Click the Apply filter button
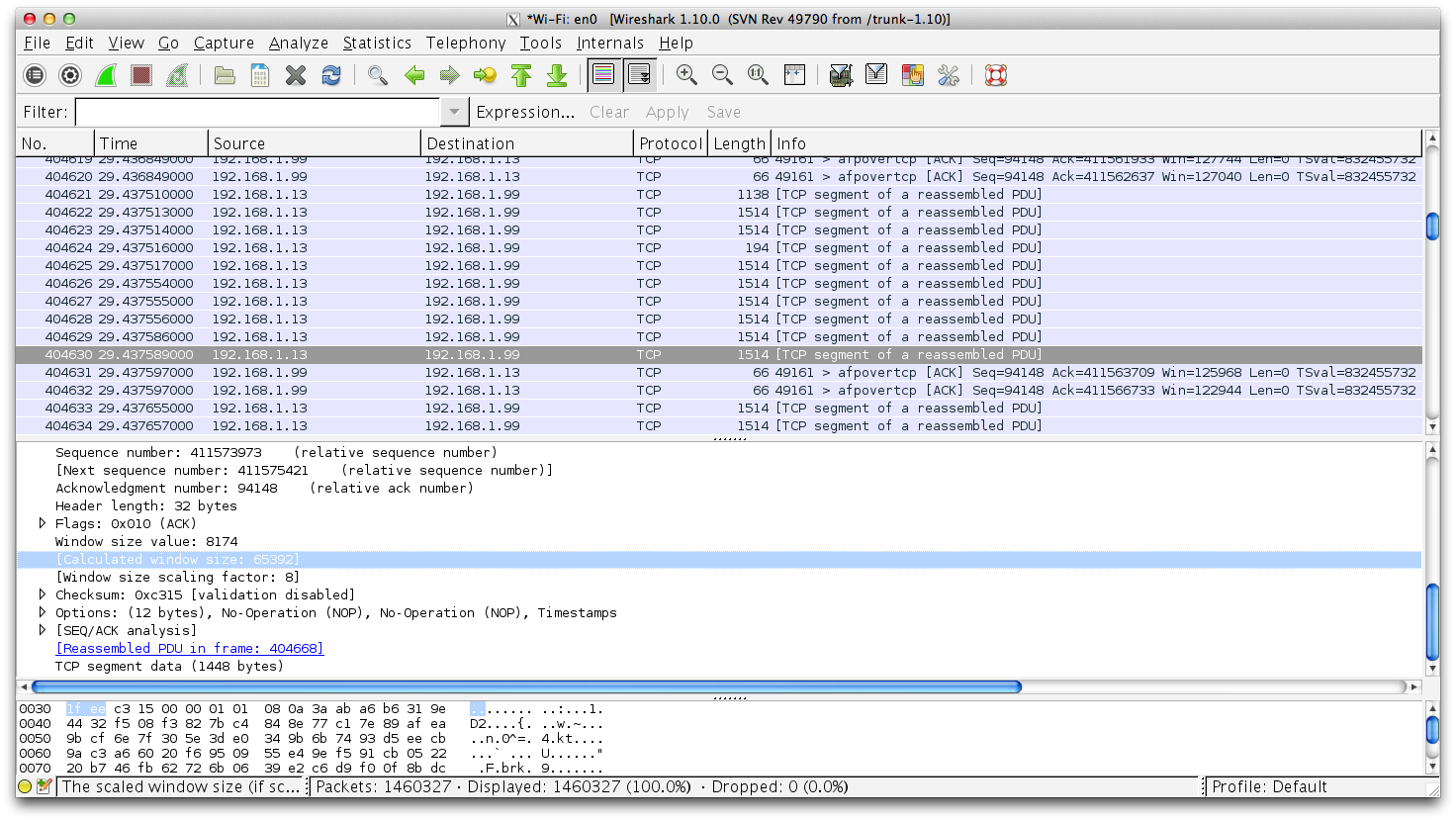The height and width of the screenshot is (821, 1456). click(x=668, y=112)
